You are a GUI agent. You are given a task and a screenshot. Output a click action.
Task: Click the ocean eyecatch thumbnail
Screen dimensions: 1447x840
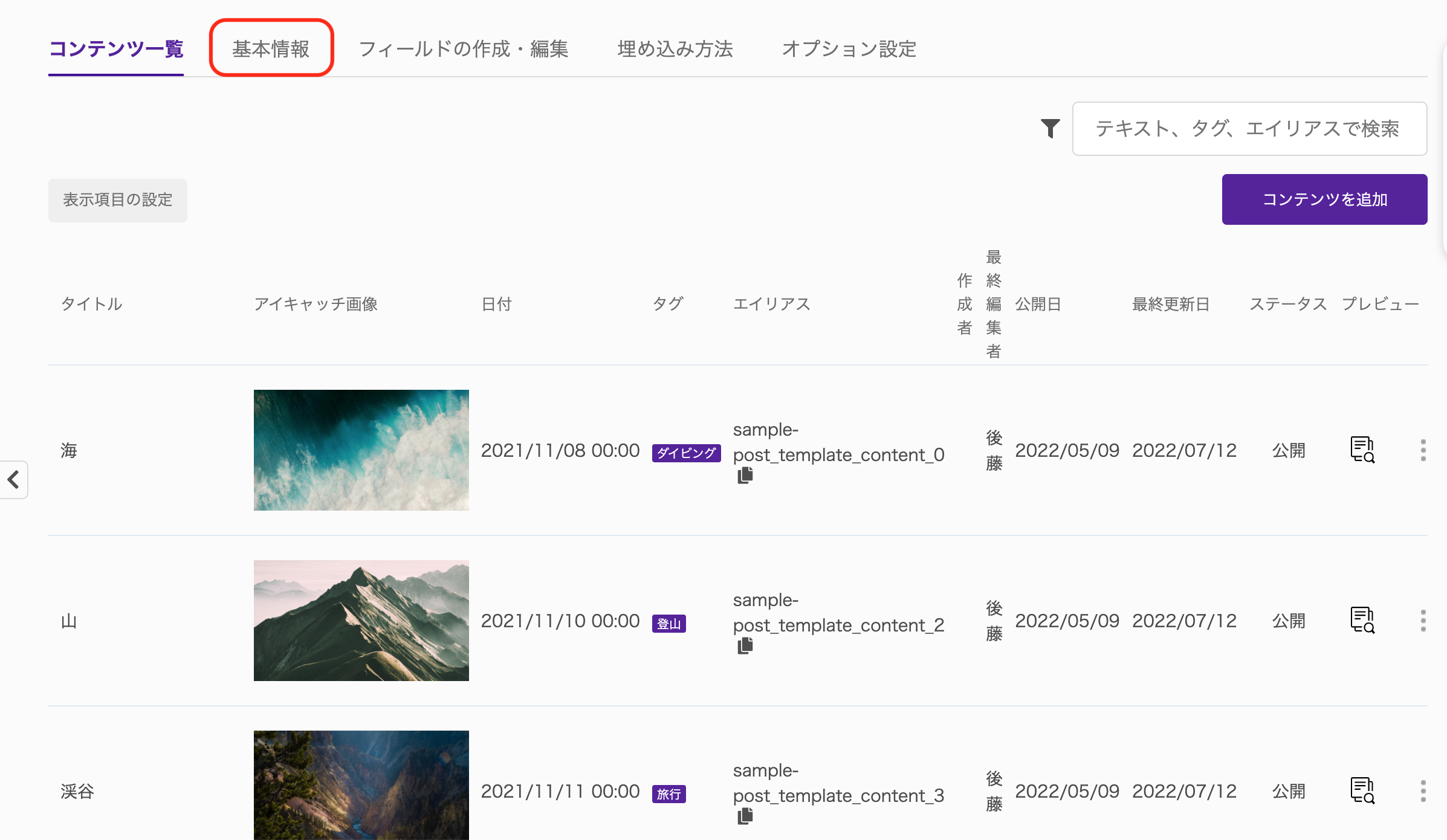[x=361, y=450]
